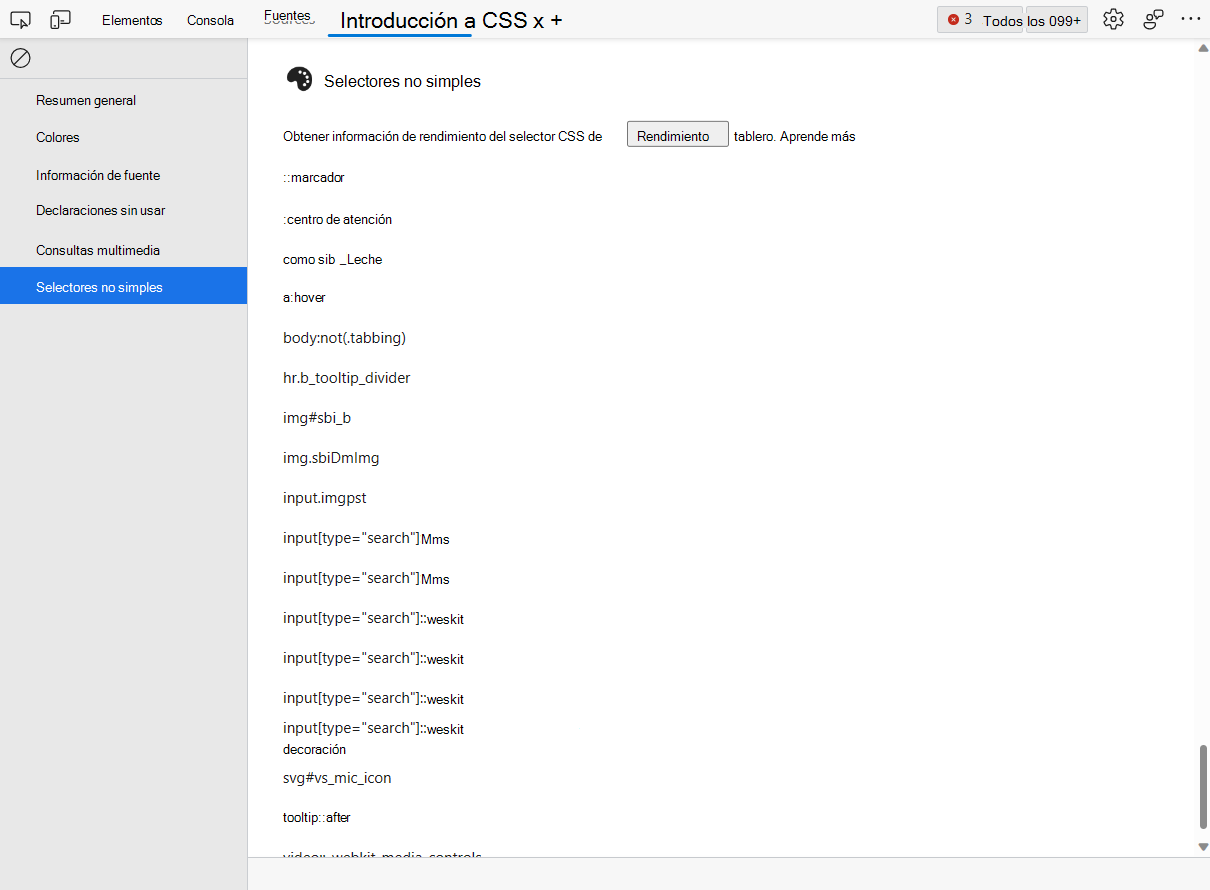Select the inspect element tool

click(x=21, y=19)
